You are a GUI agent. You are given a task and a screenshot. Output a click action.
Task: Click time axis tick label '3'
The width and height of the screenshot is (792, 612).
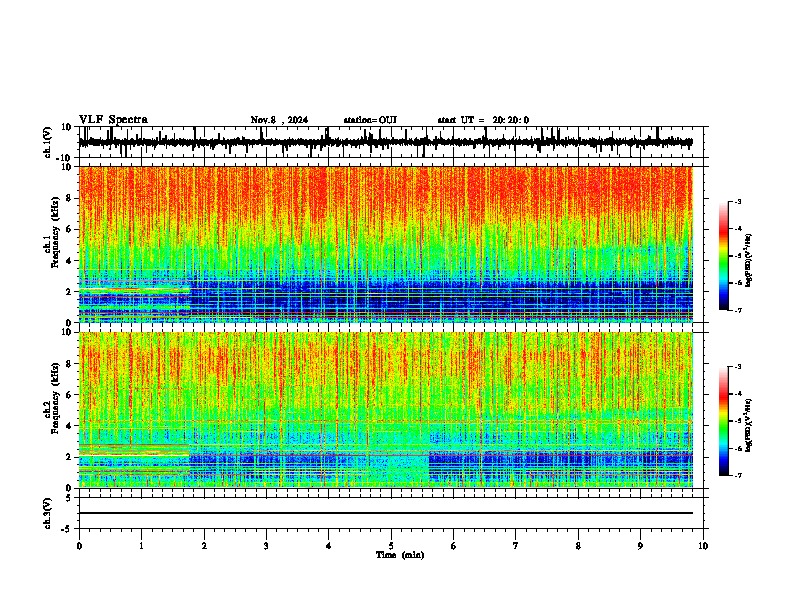click(x=266, y=546)
